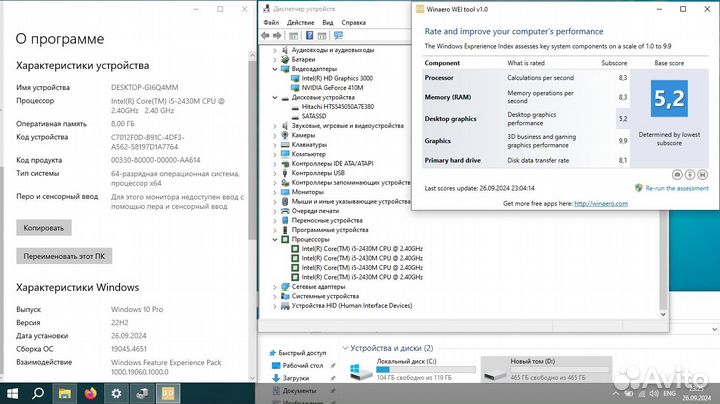
Task: Collapse the Процессоры category
Action: (275, 239)
